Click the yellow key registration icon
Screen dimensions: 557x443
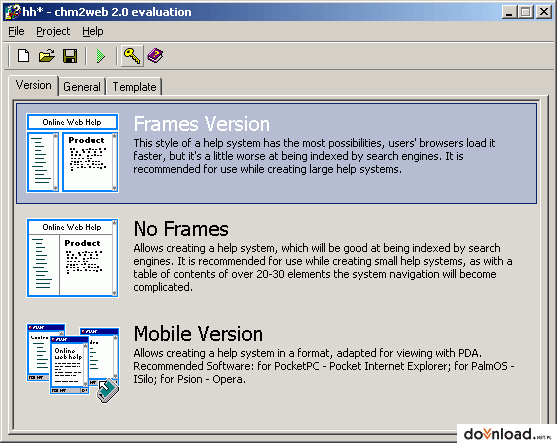coord(132,56)
